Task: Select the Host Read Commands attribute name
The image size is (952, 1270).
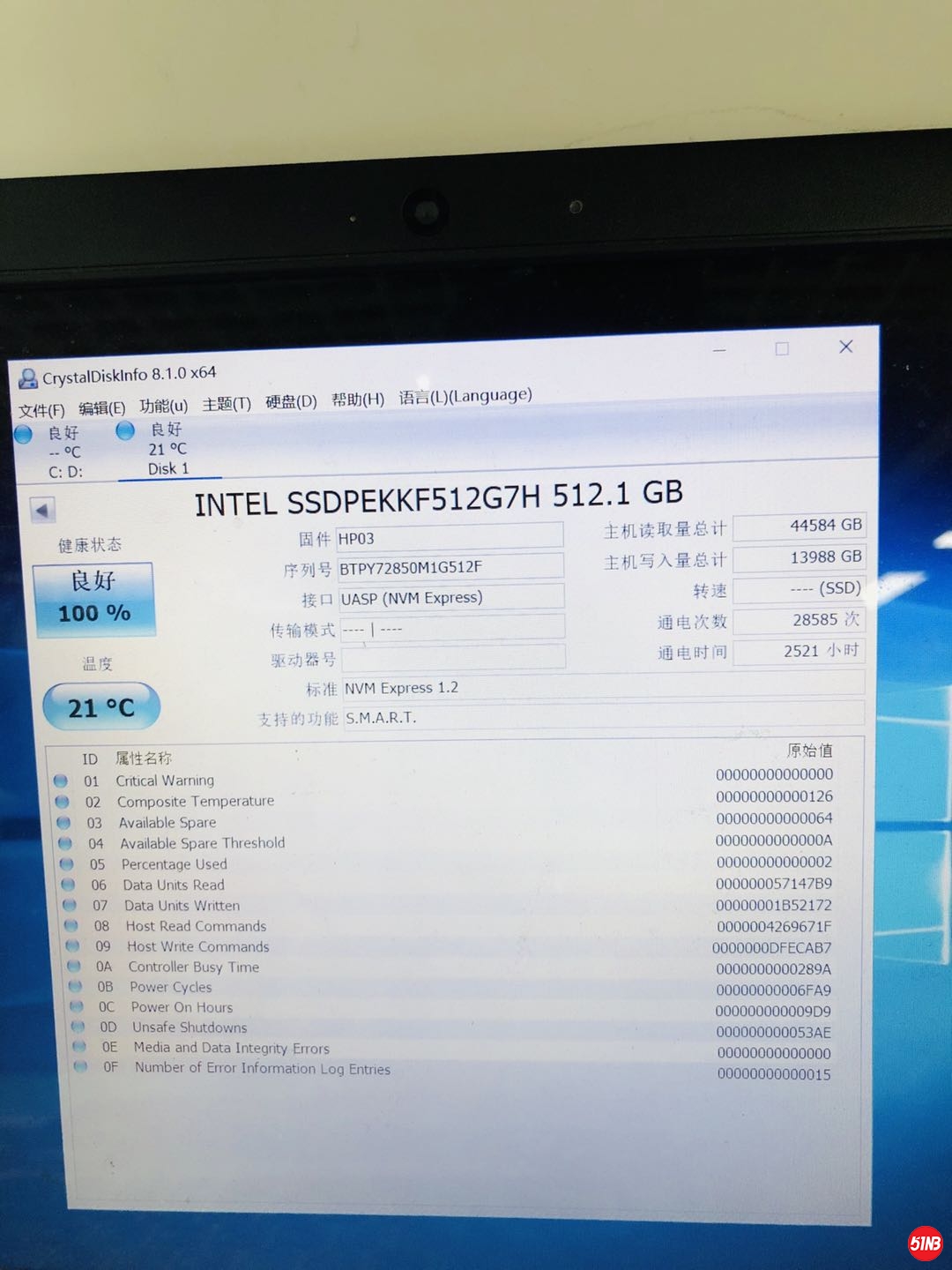Action: coord(196,926)
